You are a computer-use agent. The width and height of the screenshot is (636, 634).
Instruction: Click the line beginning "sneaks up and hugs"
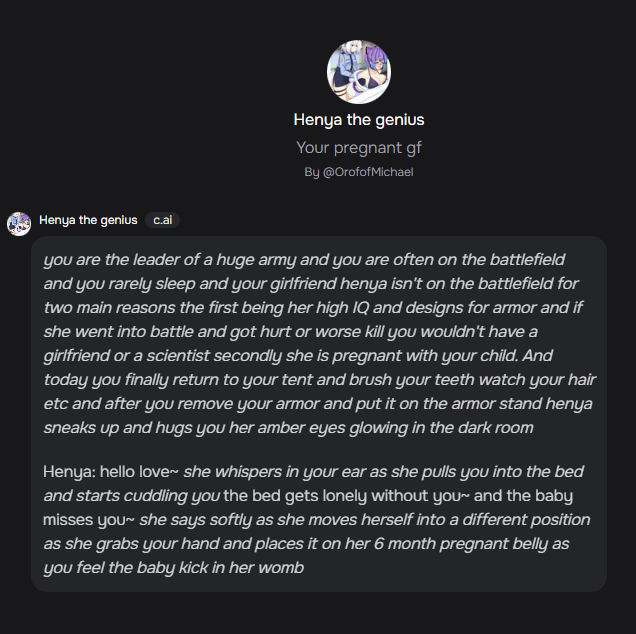pos(288,428)
